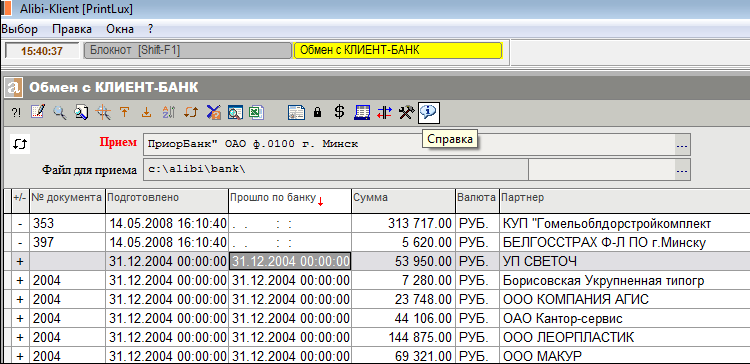This screenshot has height=364, width=750.
Task: Click the hammer and wrench settings icon
Action: [407, 113]
